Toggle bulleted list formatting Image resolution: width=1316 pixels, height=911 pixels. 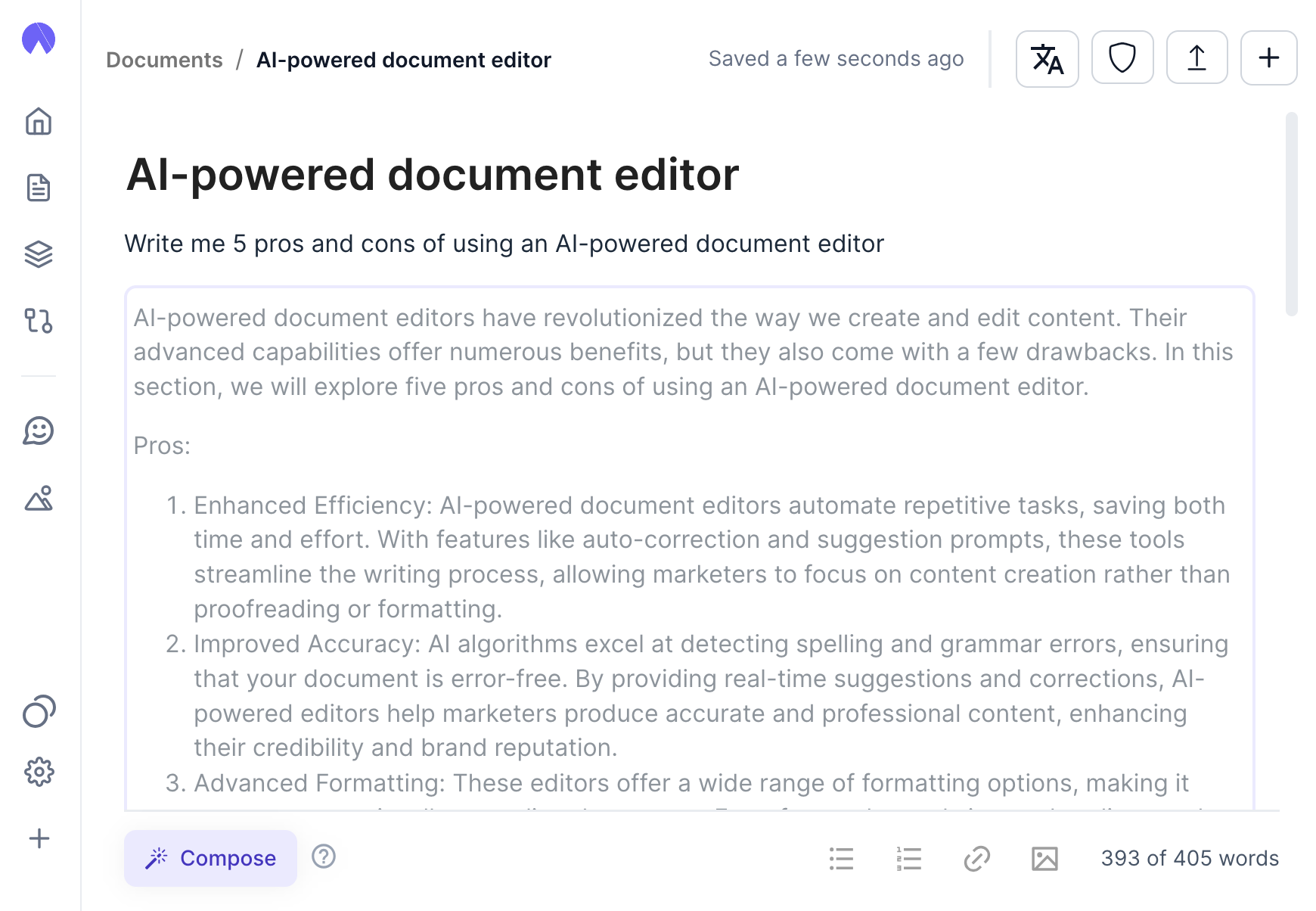click(x=842, y=858)
